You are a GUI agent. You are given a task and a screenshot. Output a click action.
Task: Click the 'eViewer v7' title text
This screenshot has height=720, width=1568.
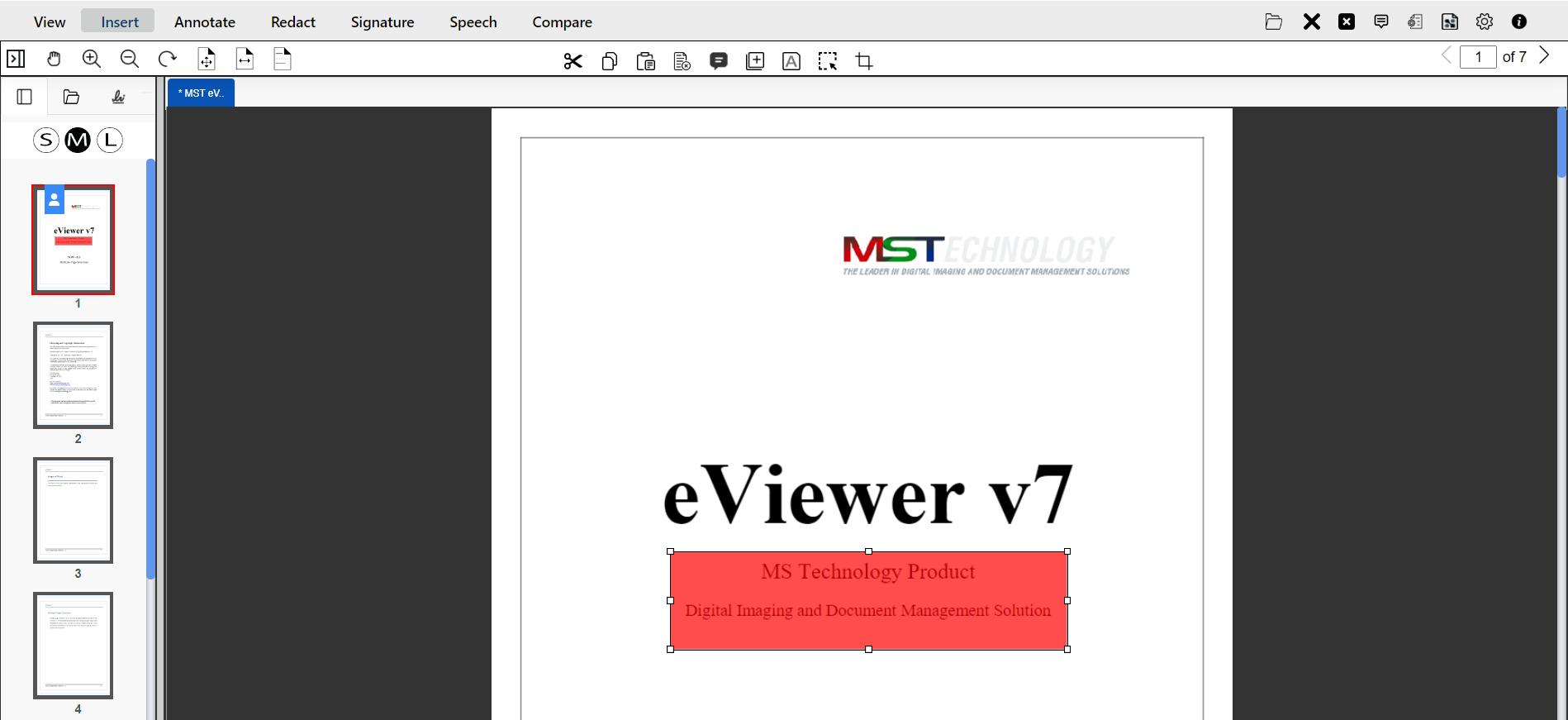(x=868, y=494)
